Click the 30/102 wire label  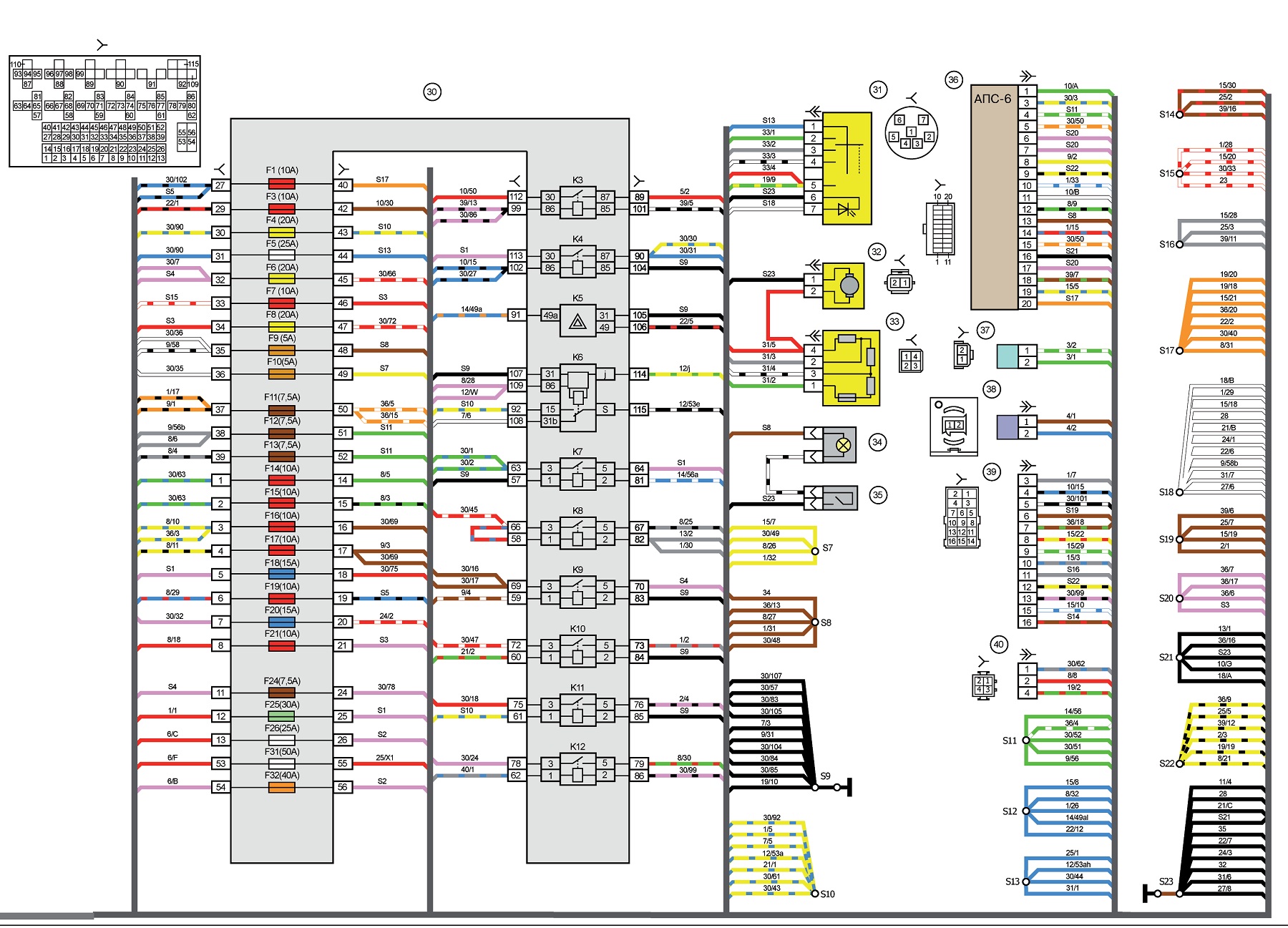pos(177,180)
